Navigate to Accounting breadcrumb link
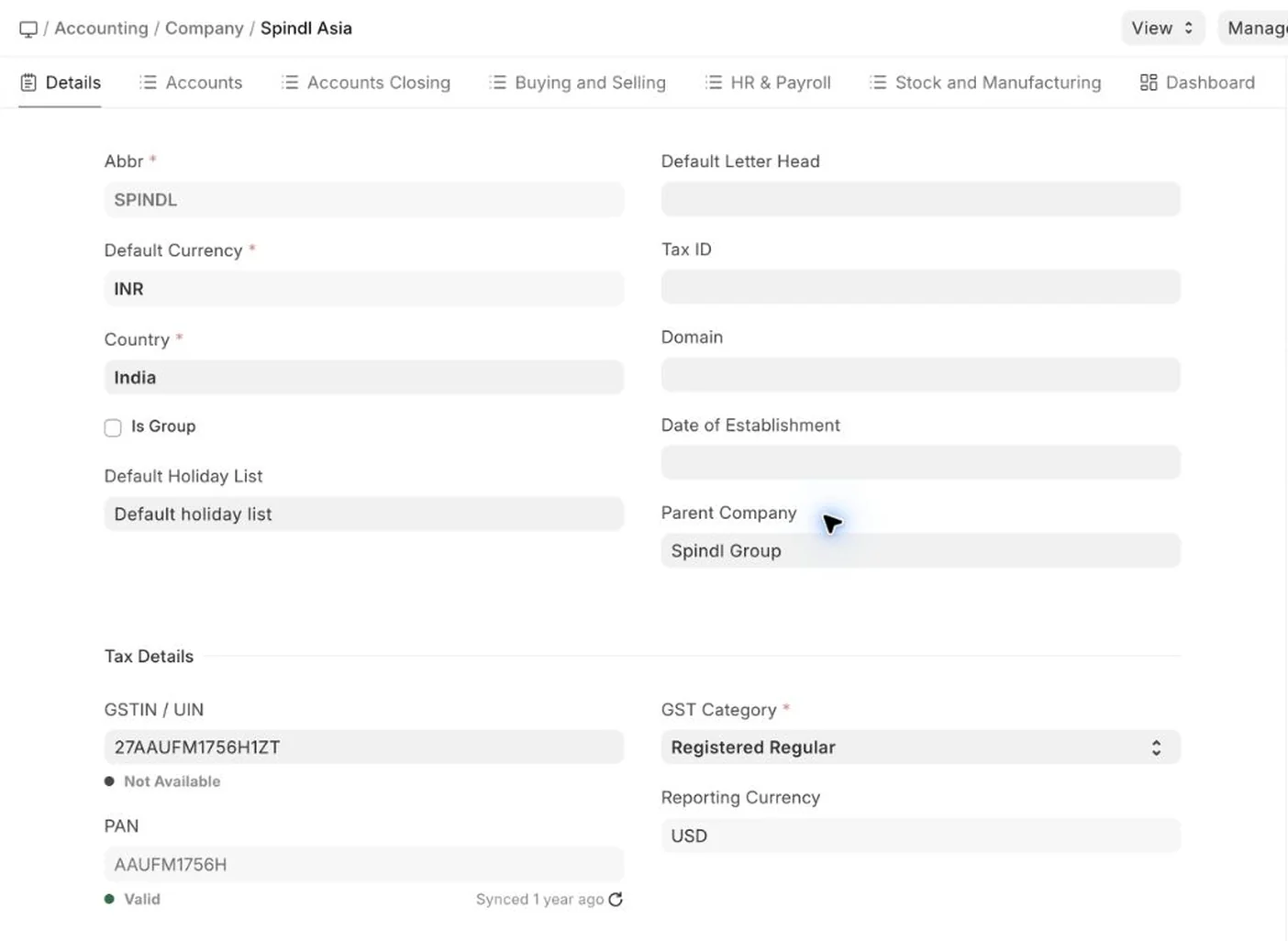 tap(101, 28)
